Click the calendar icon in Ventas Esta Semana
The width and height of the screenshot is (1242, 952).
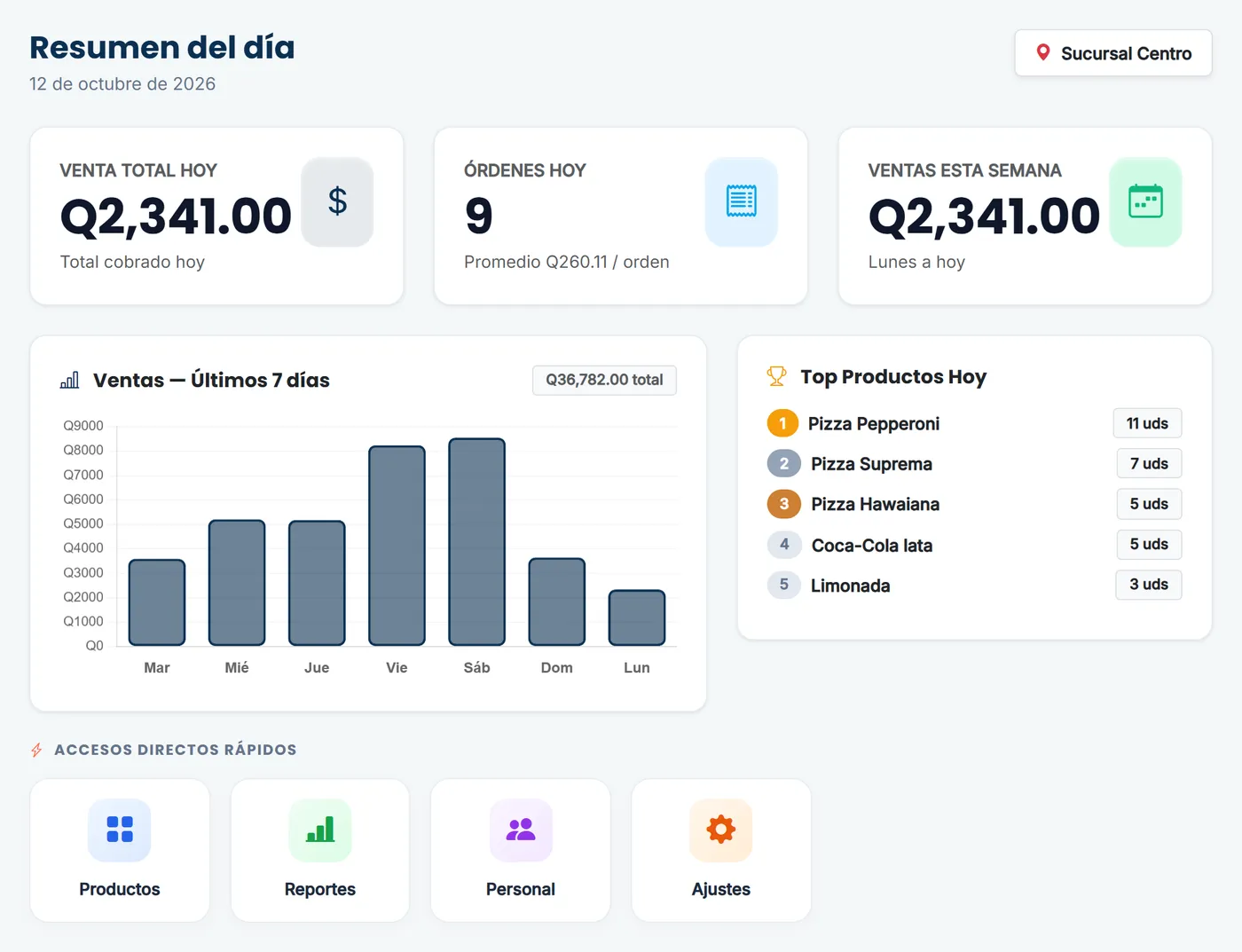coord(1145,201)
